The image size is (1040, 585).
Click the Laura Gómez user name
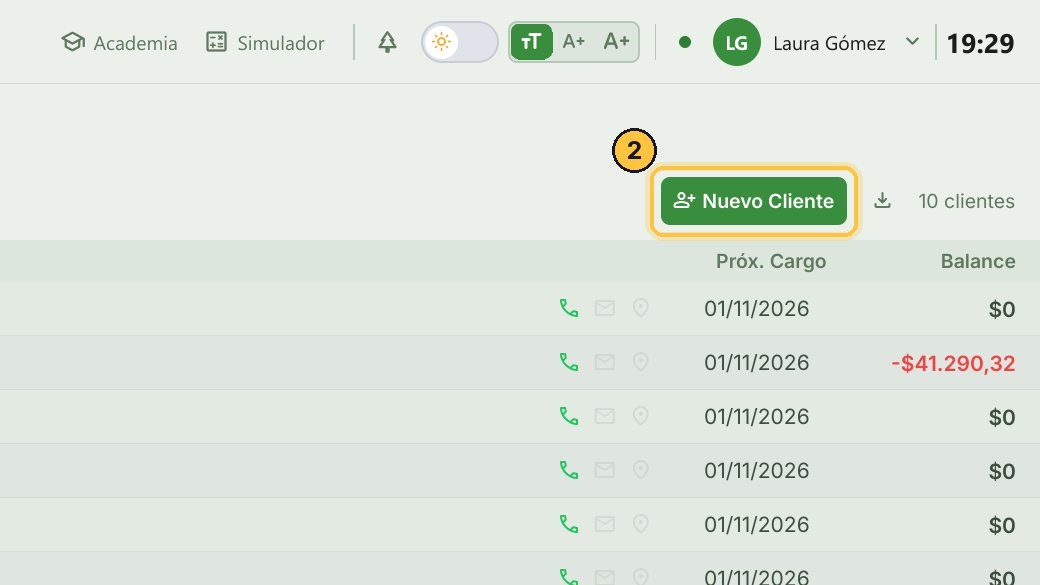click(x=829, y=44)
